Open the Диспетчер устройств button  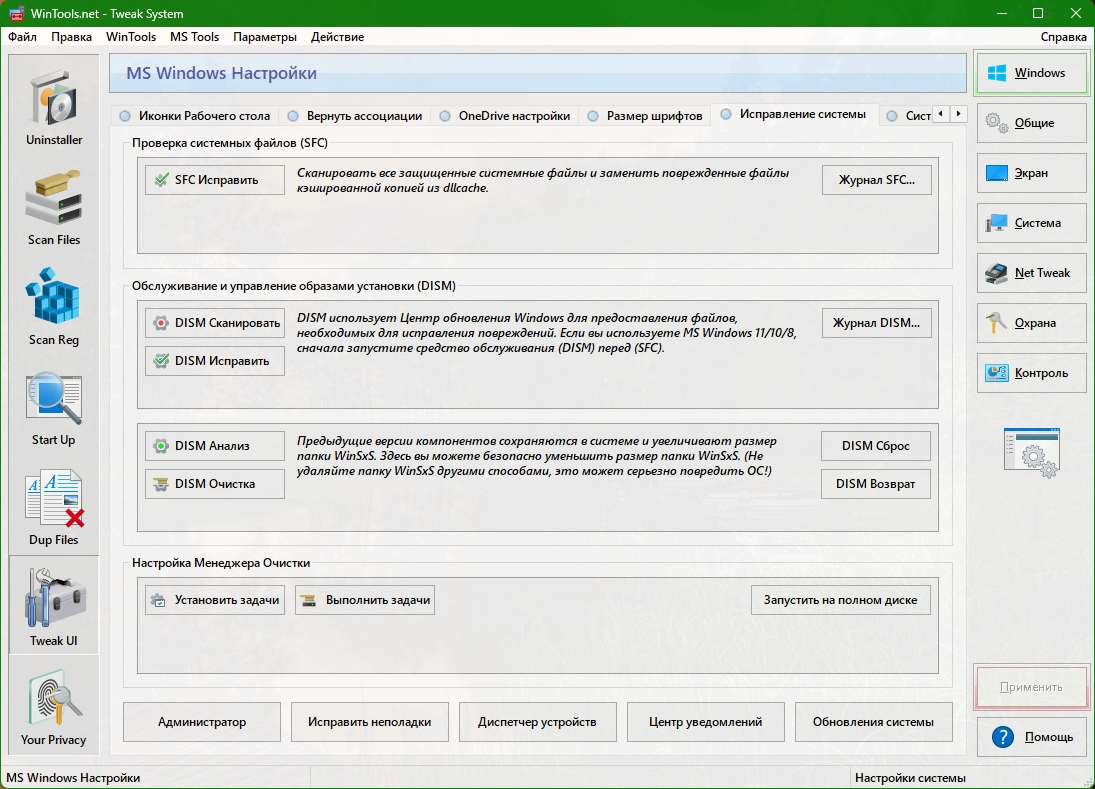click(x=537, y=722)
